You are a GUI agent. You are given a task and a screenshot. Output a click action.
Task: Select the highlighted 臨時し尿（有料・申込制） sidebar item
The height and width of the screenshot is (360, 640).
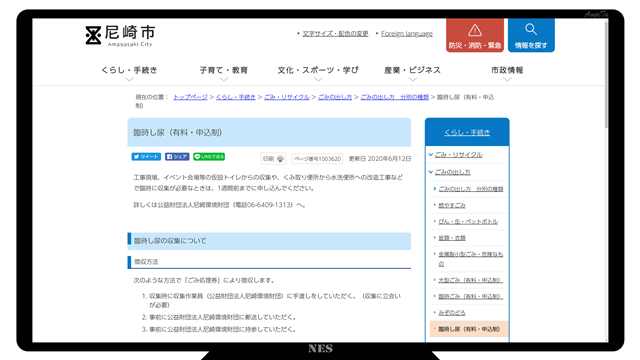pyautogui.click(x=469, y=329)
